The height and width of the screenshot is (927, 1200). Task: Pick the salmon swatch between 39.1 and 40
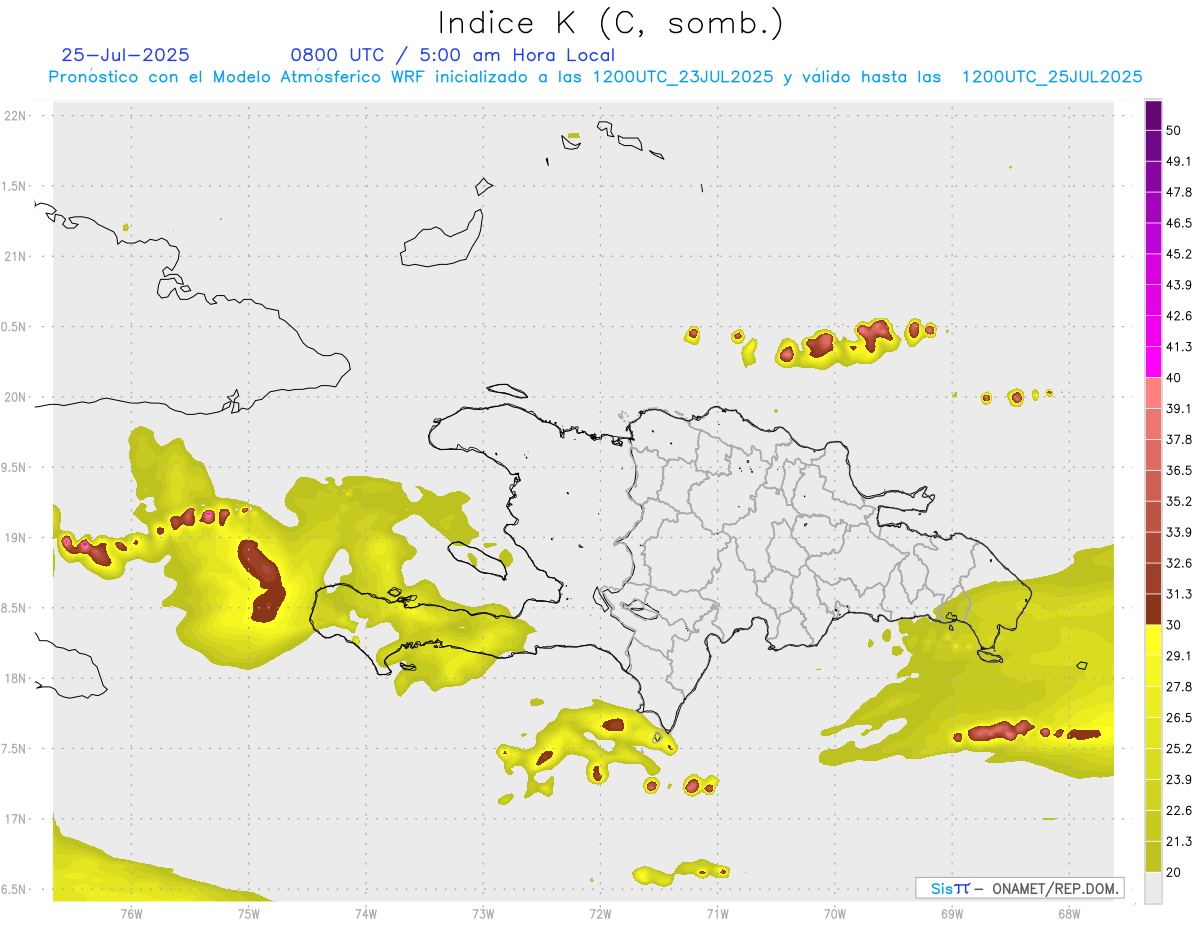pyautogui.click(x=1153, y=393)
